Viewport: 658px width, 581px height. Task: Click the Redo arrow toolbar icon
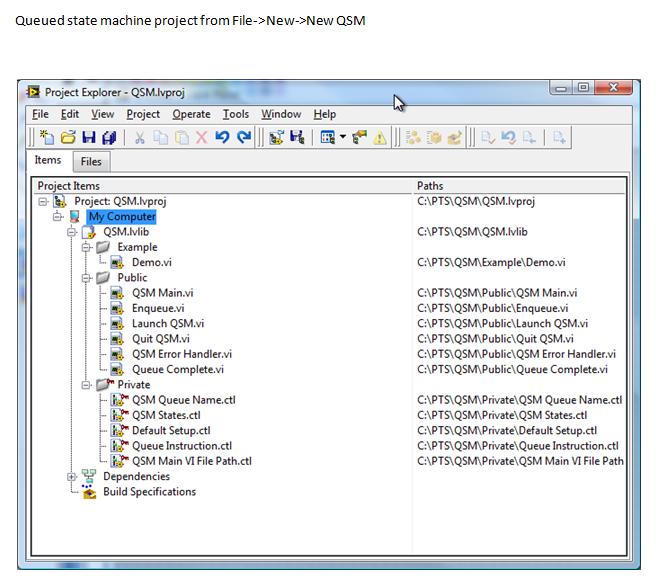pyautogui.click(x=244, y=137)
